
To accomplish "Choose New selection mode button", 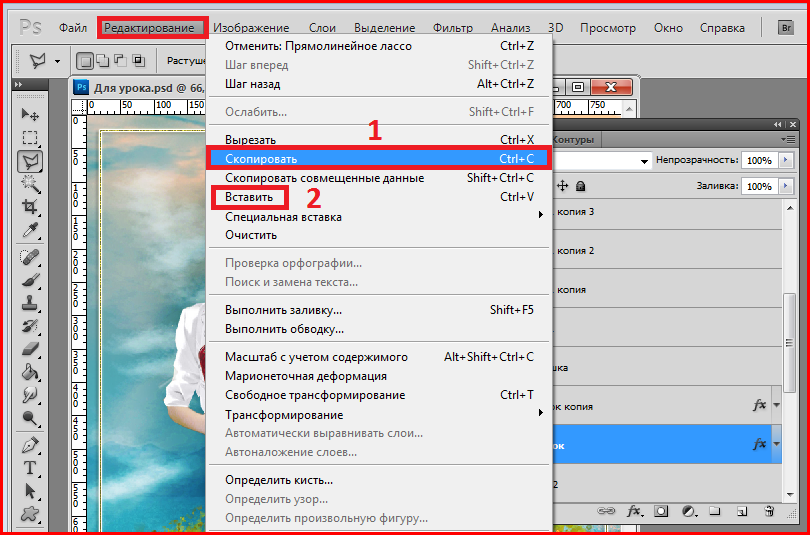I will click(85, 61).
